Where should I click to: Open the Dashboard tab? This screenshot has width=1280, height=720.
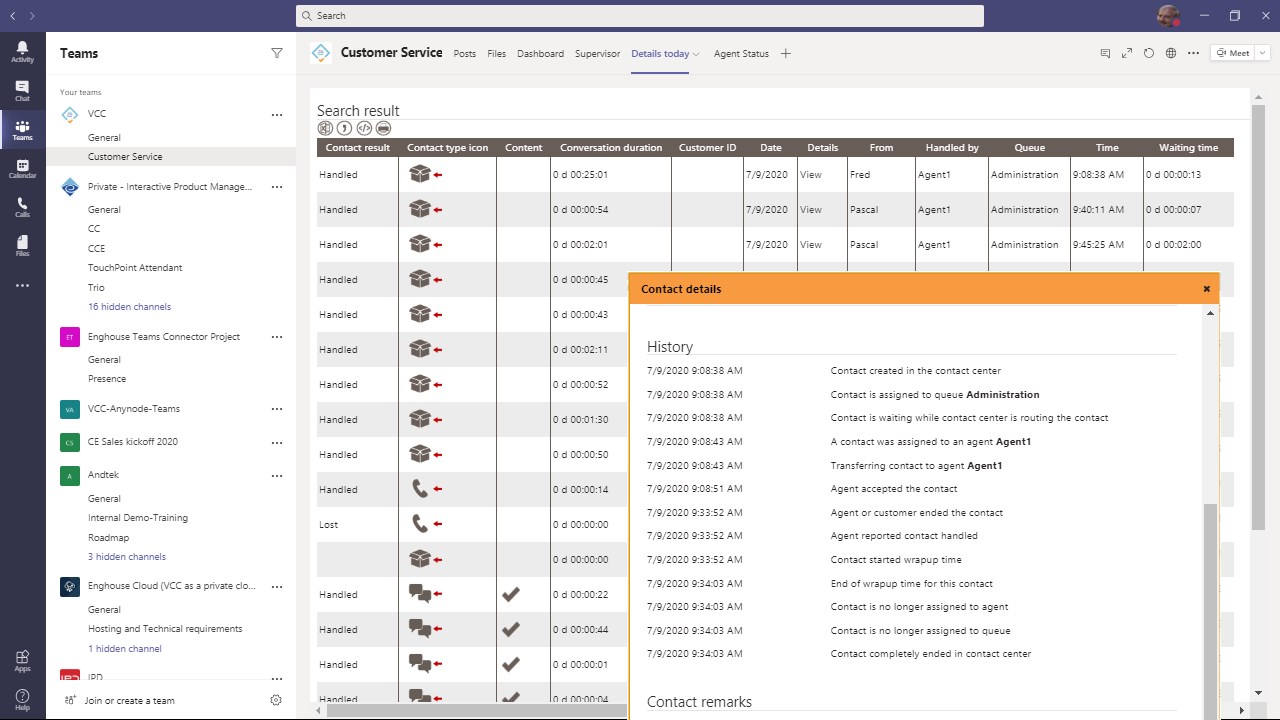point(540,54)
